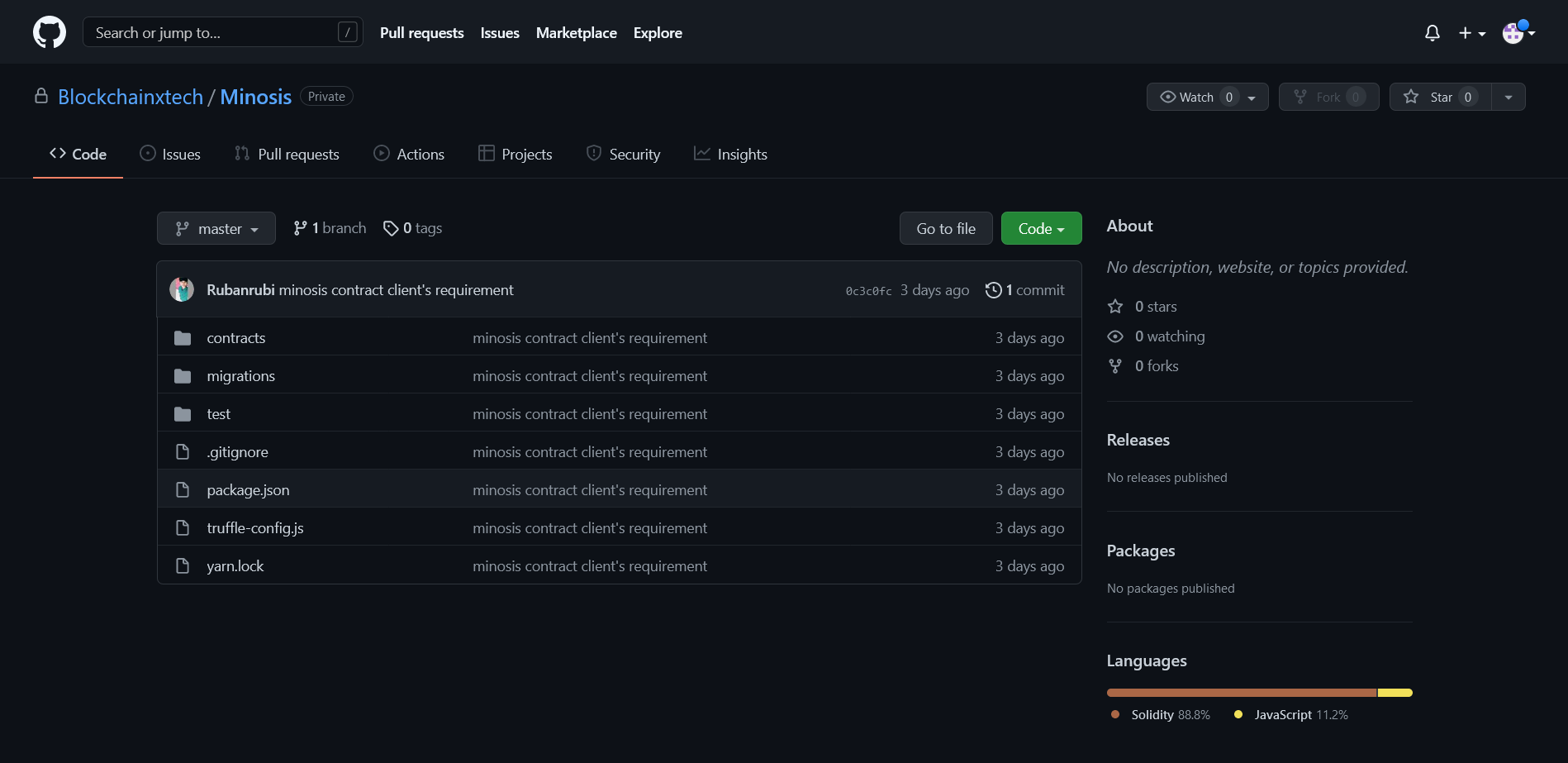This screenshot has width=1568, height=763.
Task: Go to GitHub home via Octocat logo
Action: (50, 32)
